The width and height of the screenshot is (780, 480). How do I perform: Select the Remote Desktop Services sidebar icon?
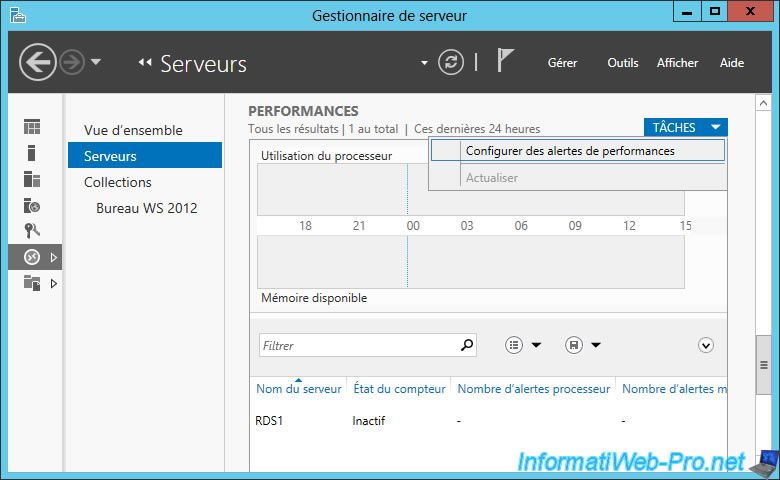pyautogui.click(x=32, y=257)
